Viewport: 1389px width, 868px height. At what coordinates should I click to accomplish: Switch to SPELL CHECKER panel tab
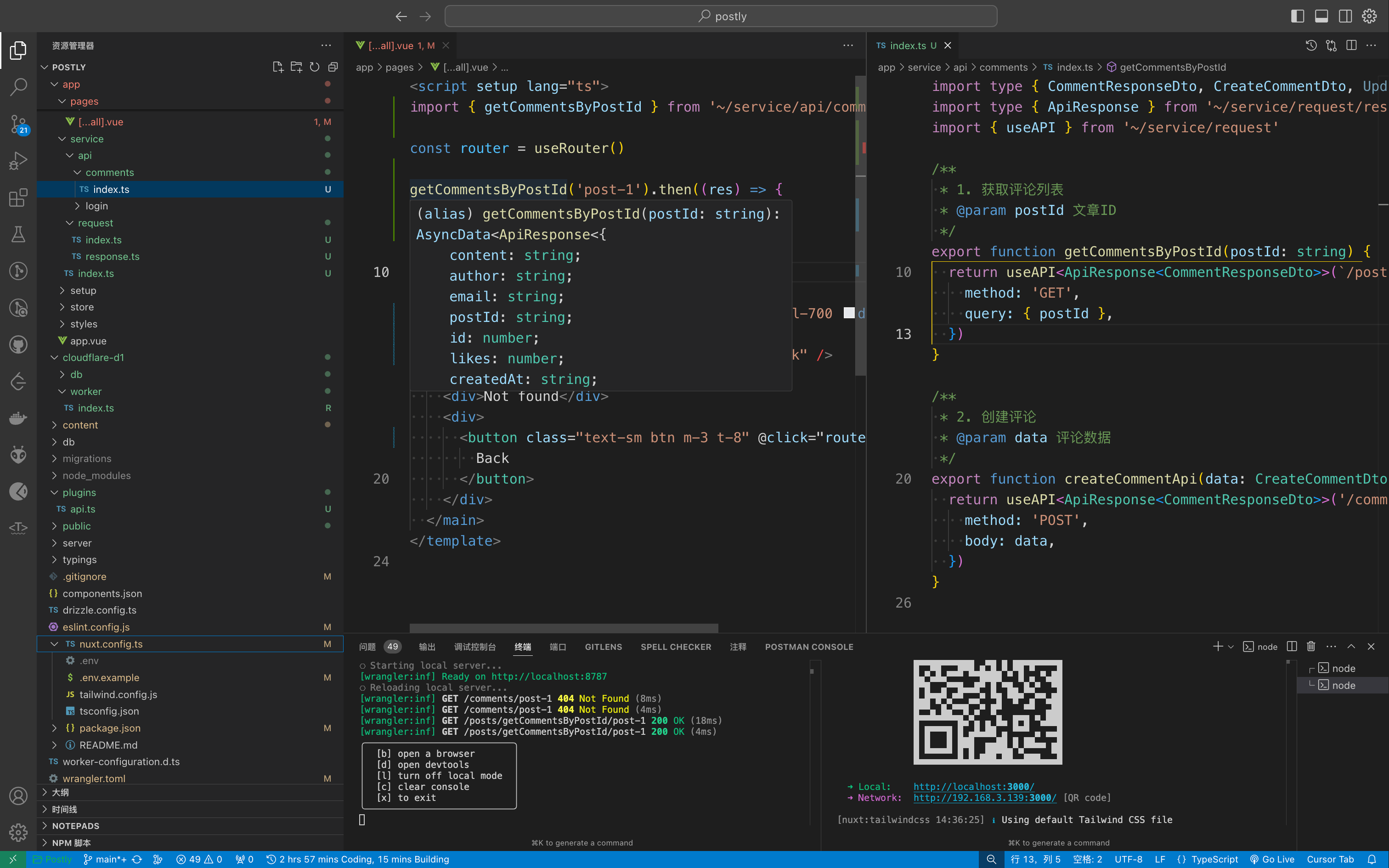tap(676, 647)
